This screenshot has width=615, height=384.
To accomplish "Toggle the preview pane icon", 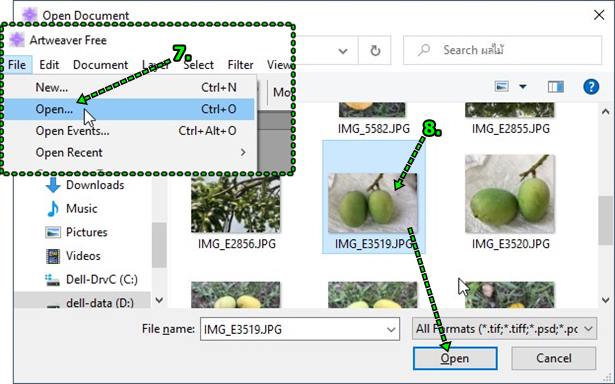I will point(556,87).
